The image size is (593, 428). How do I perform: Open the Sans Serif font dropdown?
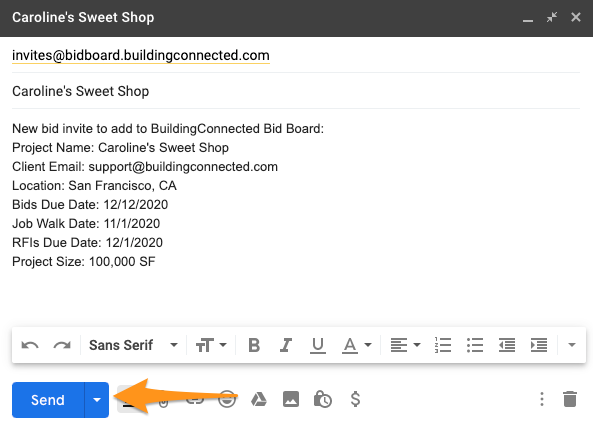133,345
